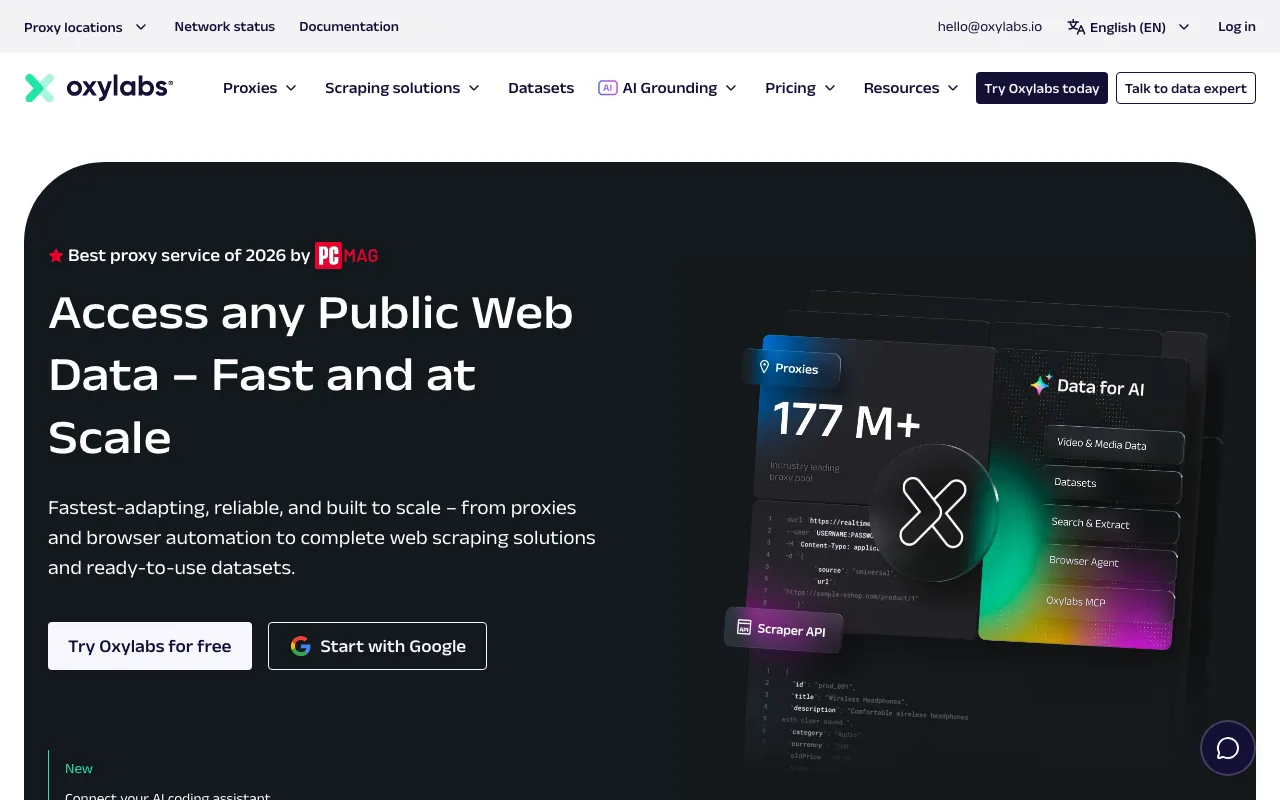Click Search & Extract card

pos(1110,523)
